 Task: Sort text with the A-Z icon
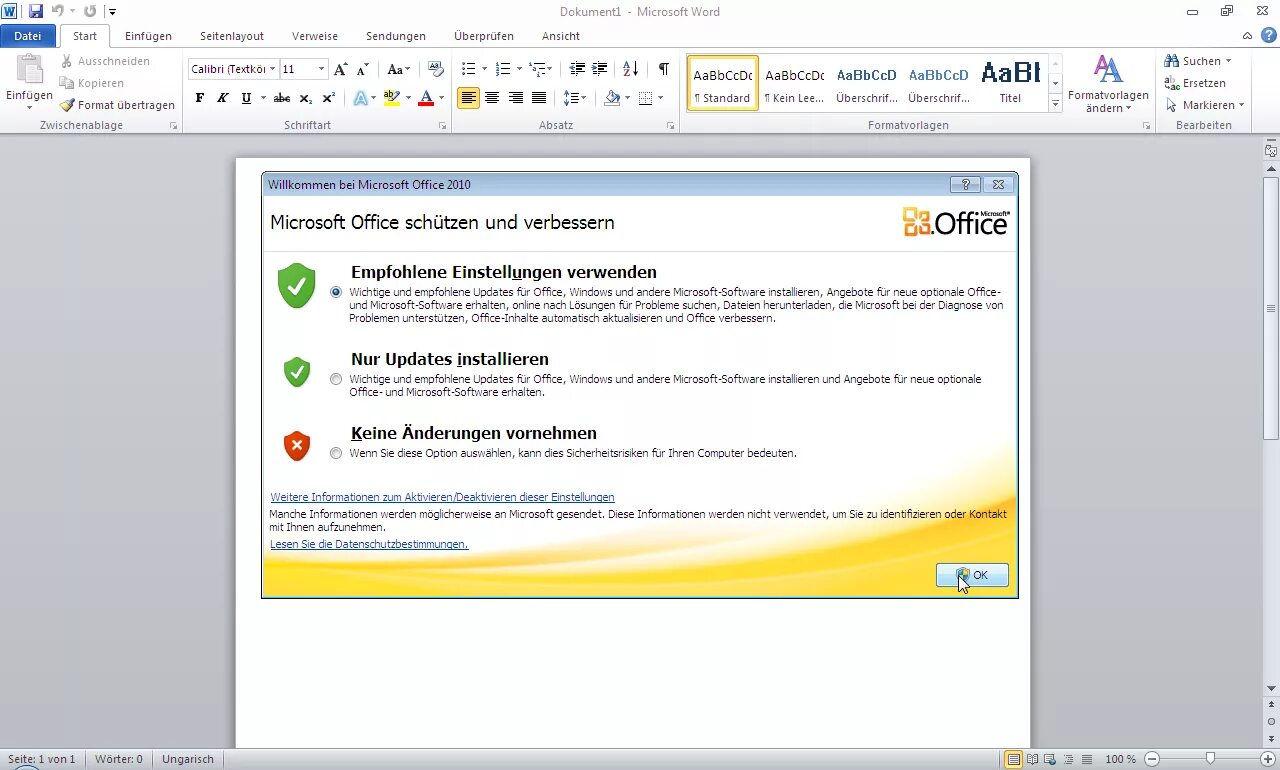click(x=630, y=69)
